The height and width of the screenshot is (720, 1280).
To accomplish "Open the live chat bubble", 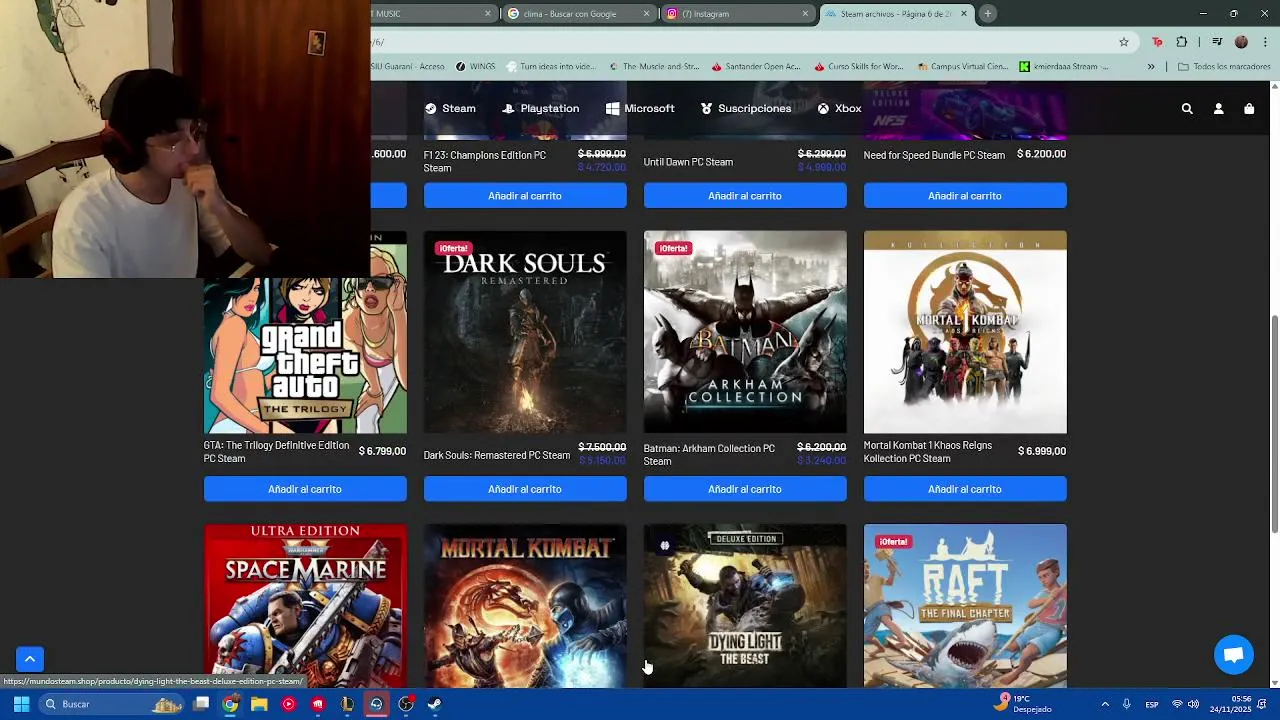I will [1233, 655].
